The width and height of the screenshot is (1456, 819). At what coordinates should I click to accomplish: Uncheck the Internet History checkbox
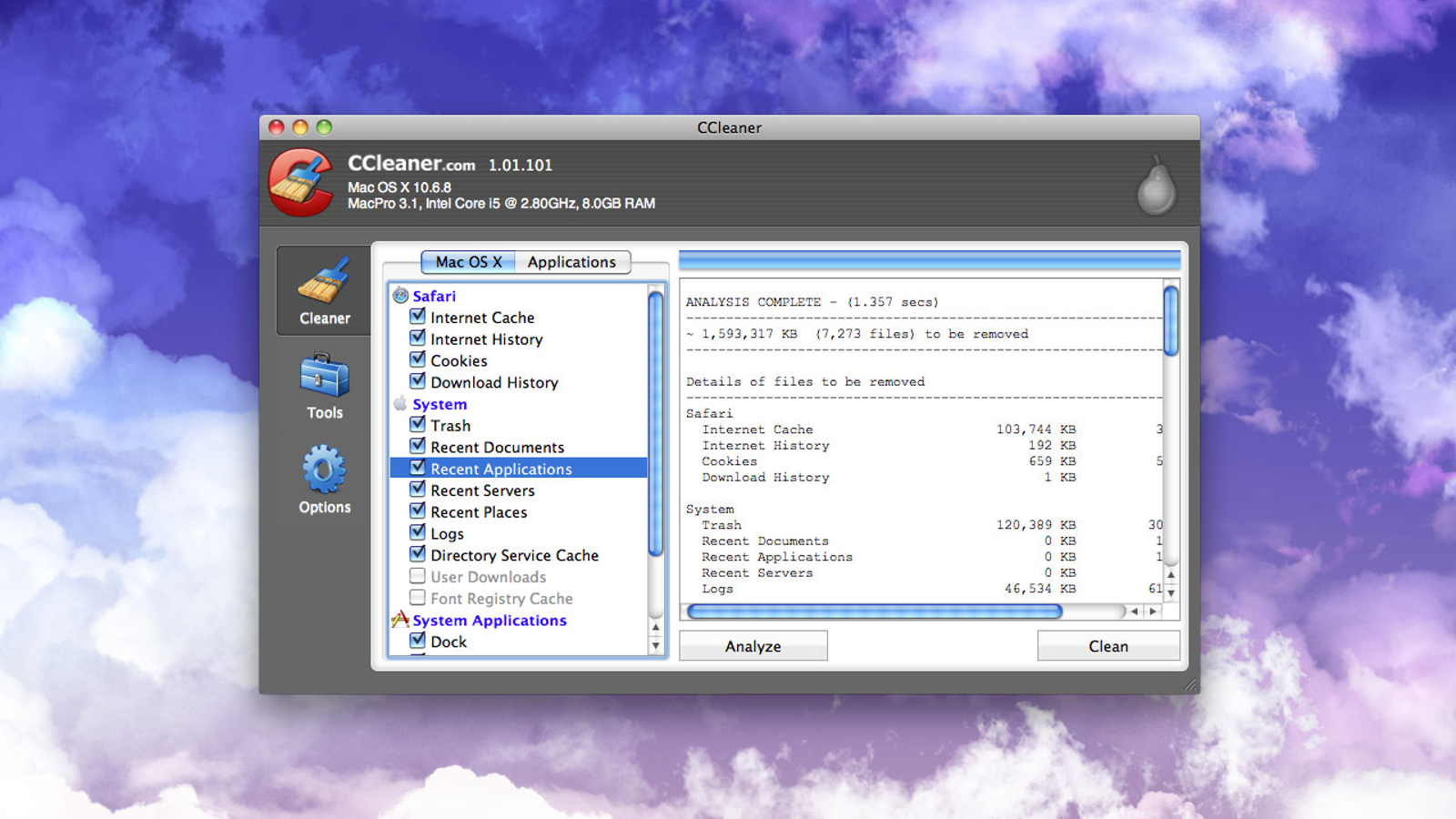tap(418, 338)
